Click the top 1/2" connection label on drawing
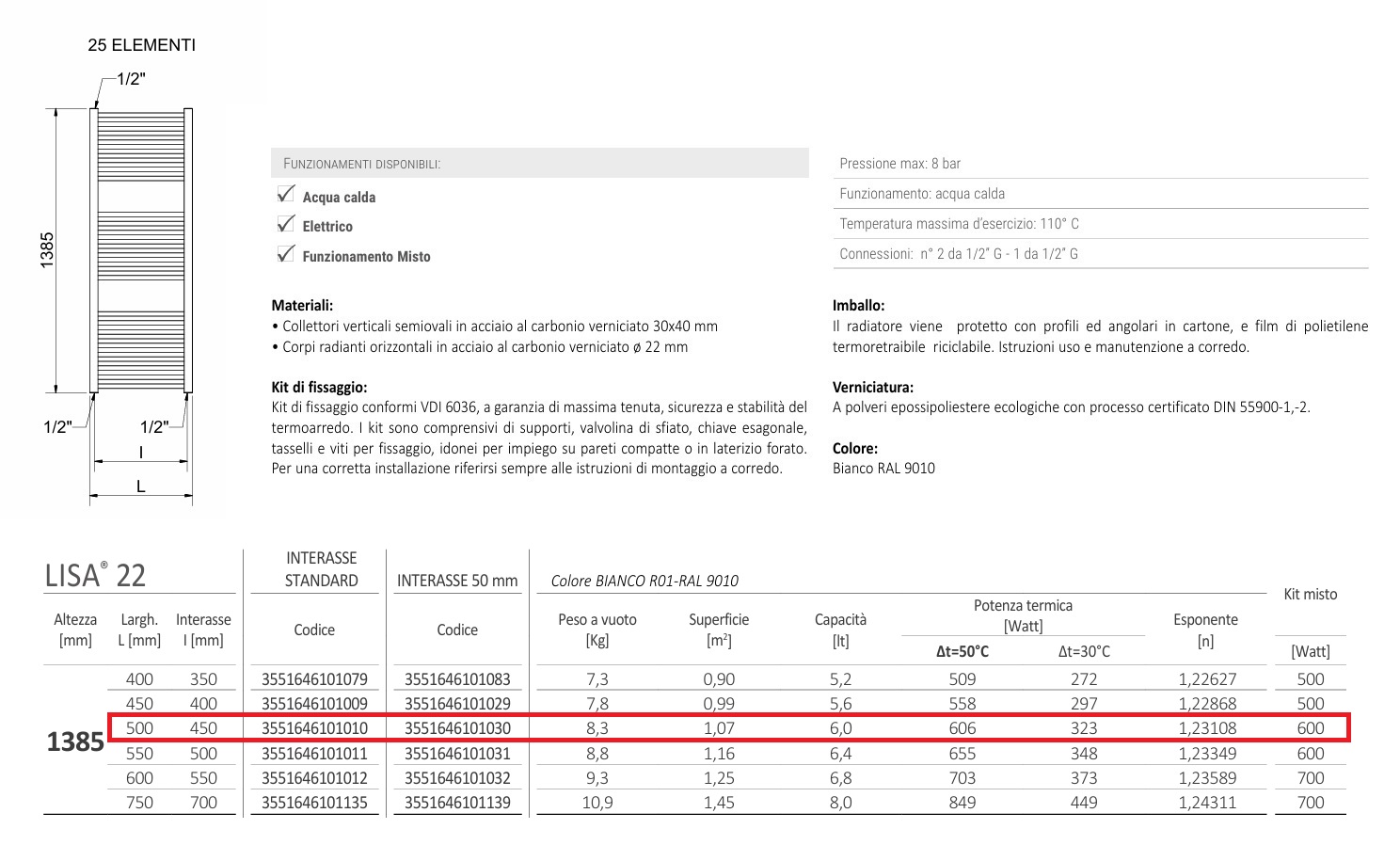The width and height of the screenshot is (1400, 845). point(131,79)
